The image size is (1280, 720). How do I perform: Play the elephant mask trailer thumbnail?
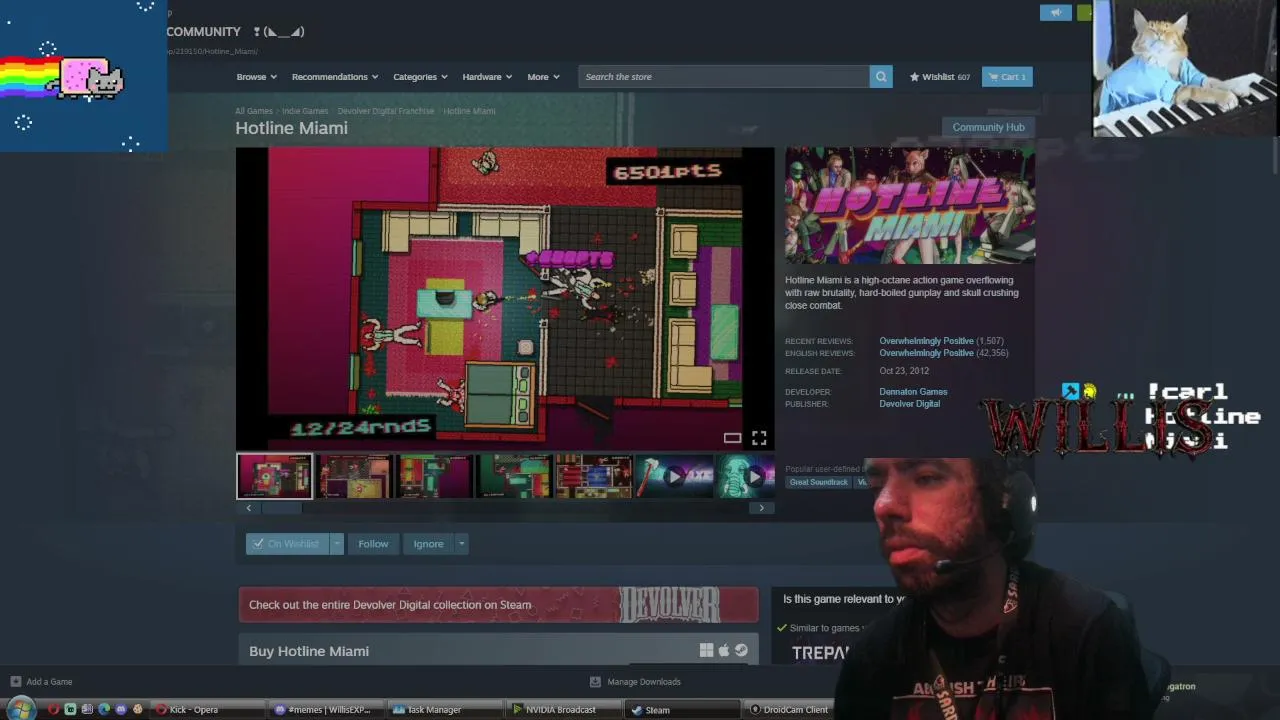745,477
